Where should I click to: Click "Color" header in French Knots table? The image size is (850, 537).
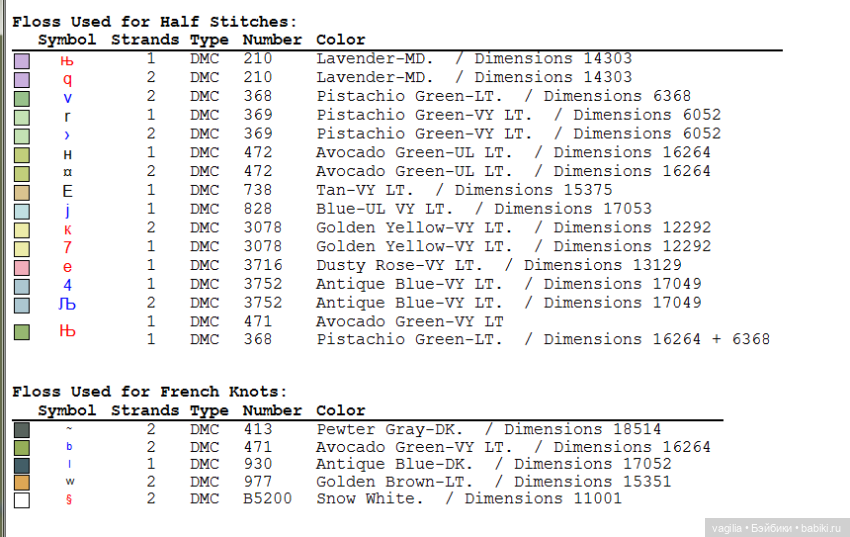click(340, 410)
